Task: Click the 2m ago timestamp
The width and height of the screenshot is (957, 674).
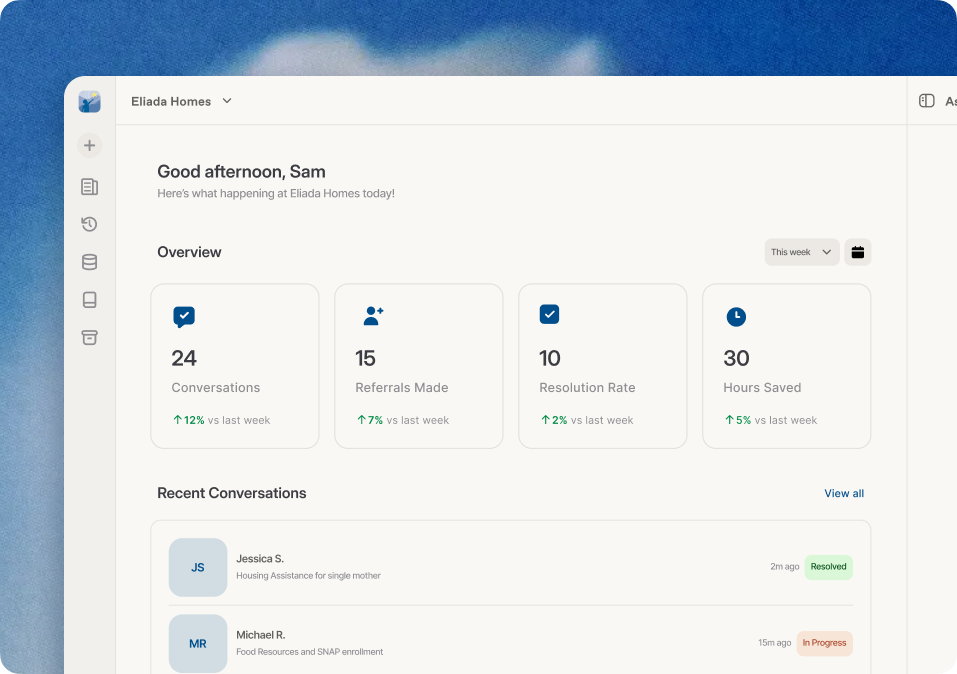Action: point(784,567)
